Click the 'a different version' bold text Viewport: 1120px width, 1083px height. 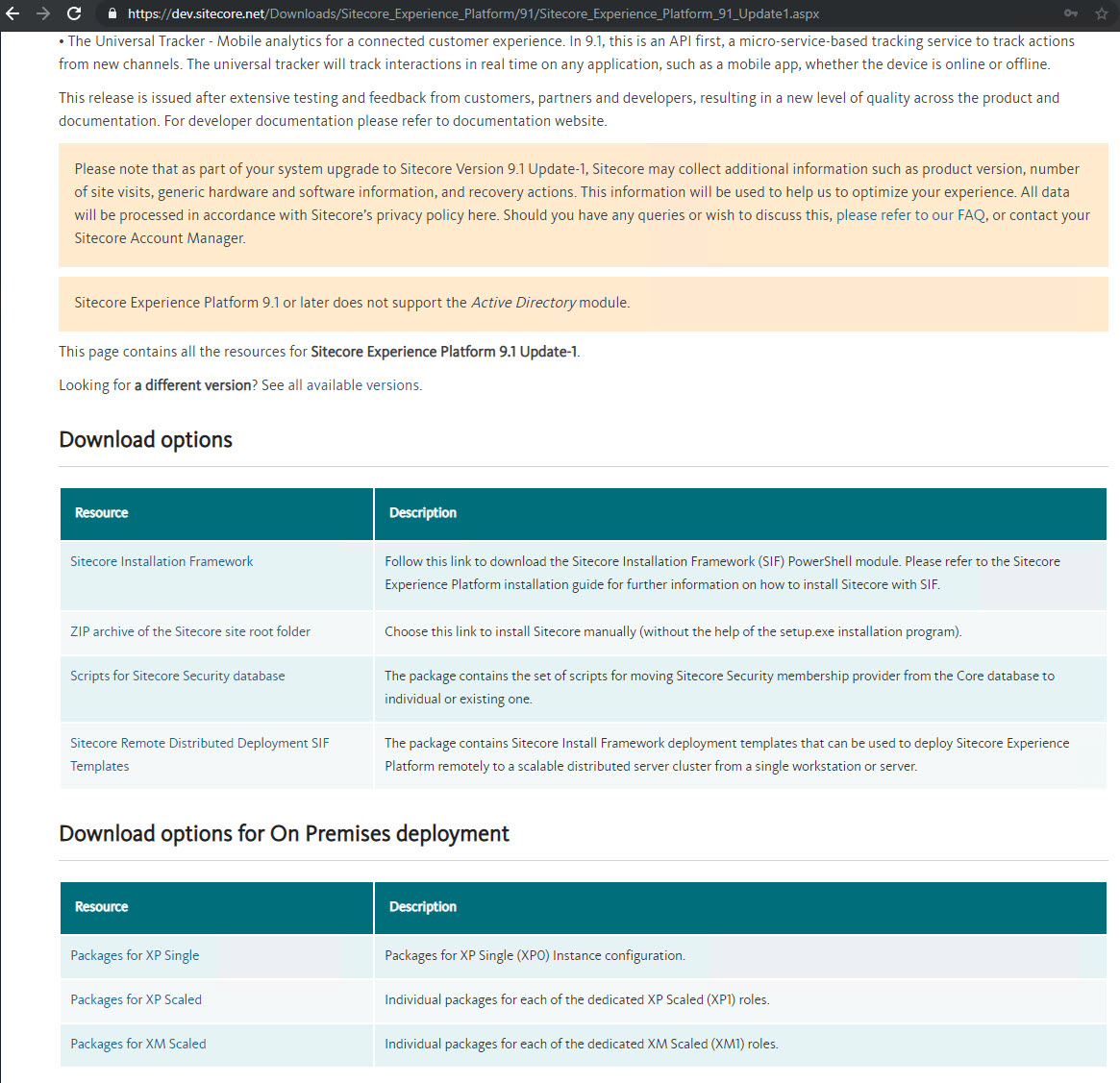tap(193, 384)
